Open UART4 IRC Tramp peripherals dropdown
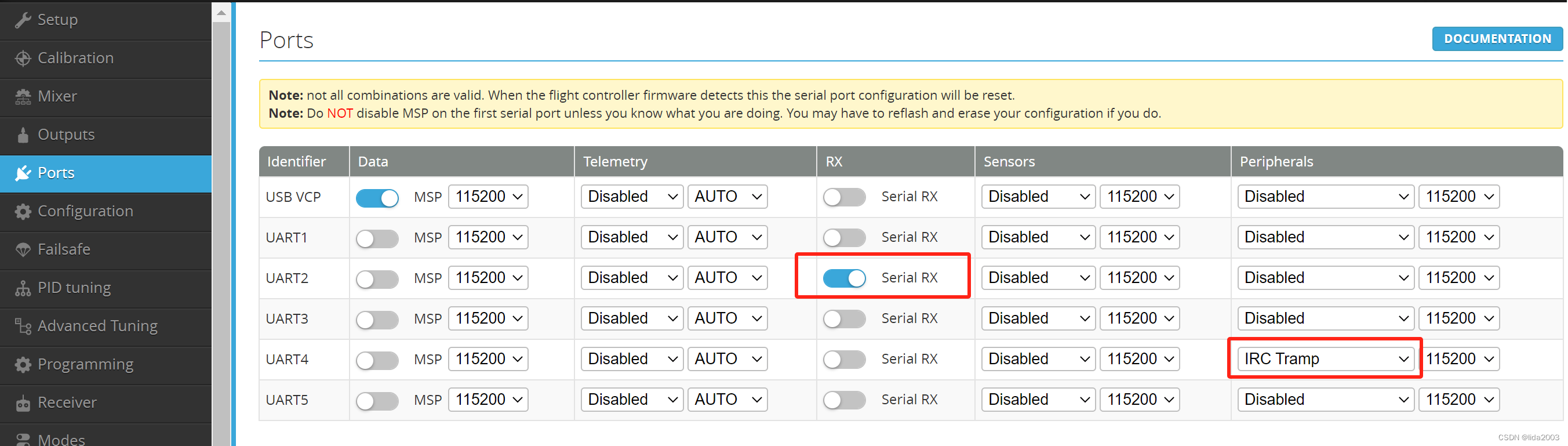The height and width of the screenshot is (446, 1568). tap(1325, 359)
